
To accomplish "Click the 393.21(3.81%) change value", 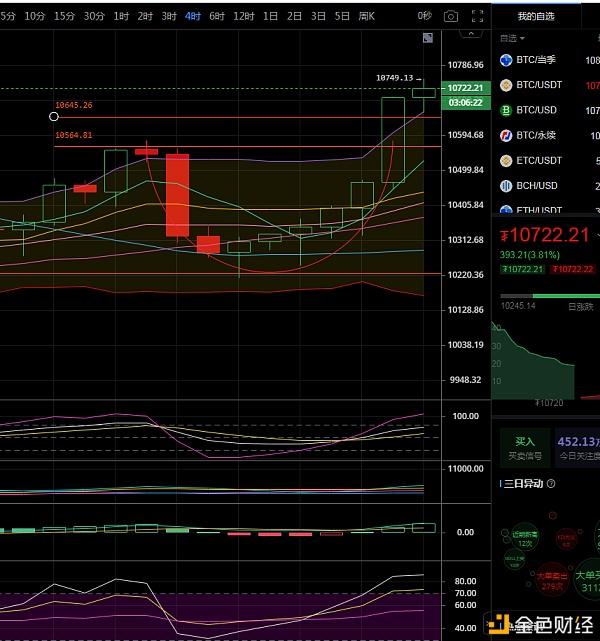I will [x=530, y=255].
